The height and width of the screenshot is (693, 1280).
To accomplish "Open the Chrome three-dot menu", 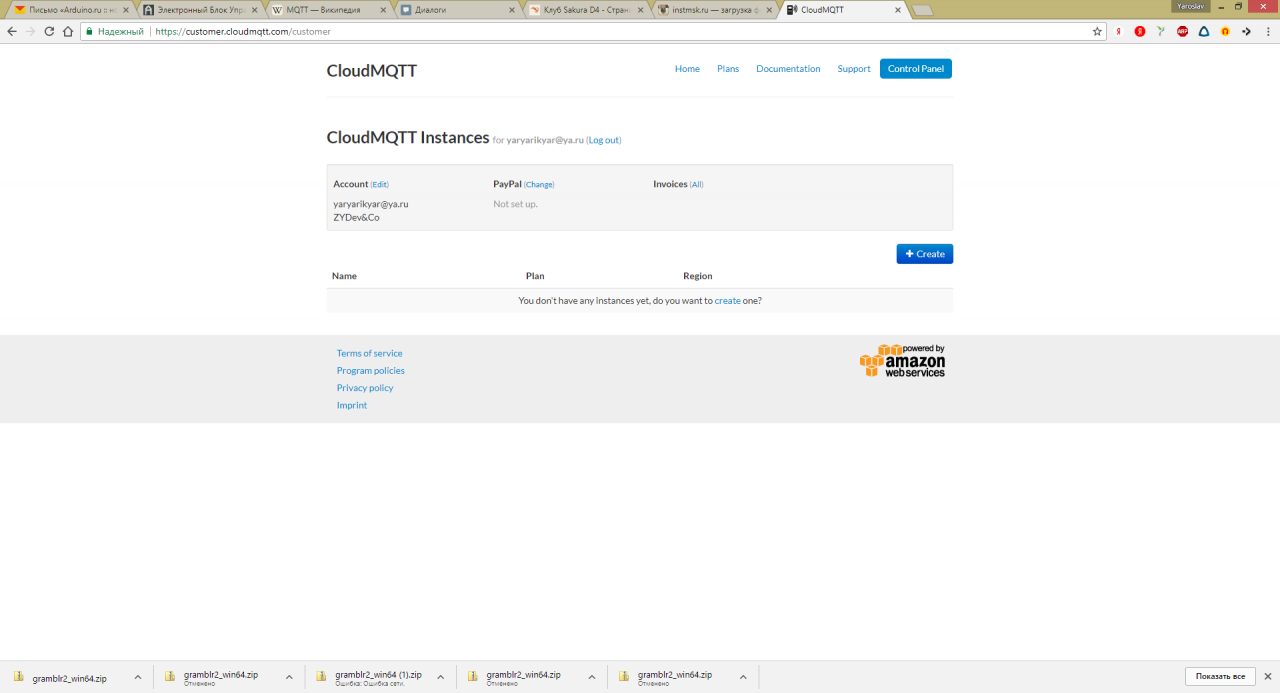I will 1267,31.
